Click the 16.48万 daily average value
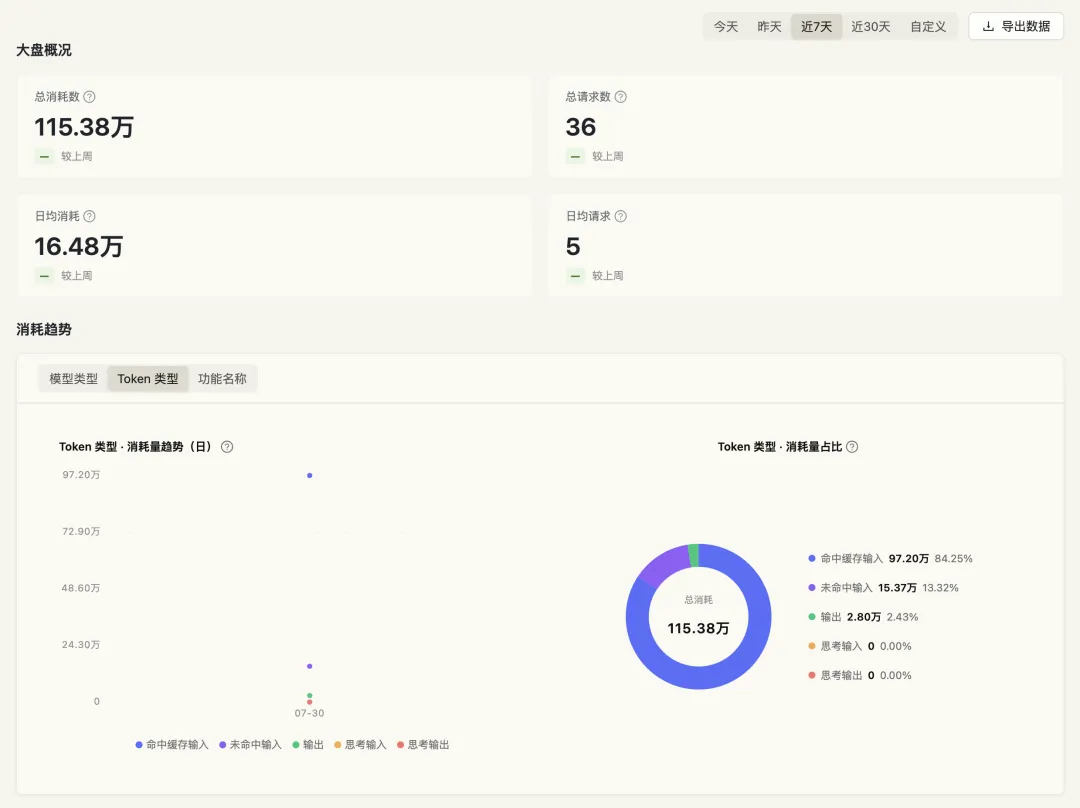 tap(79, 246)
